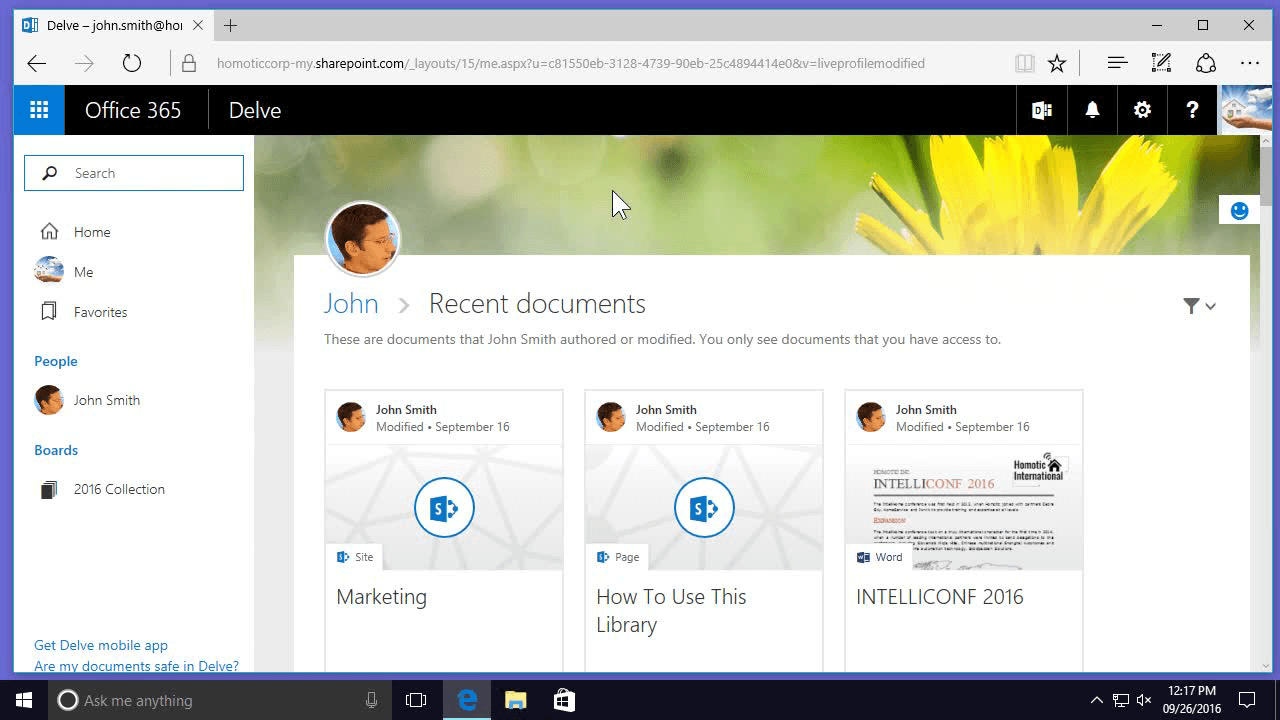
Task: Open the Office 365 app launcher
Action: tap(38, 110)
